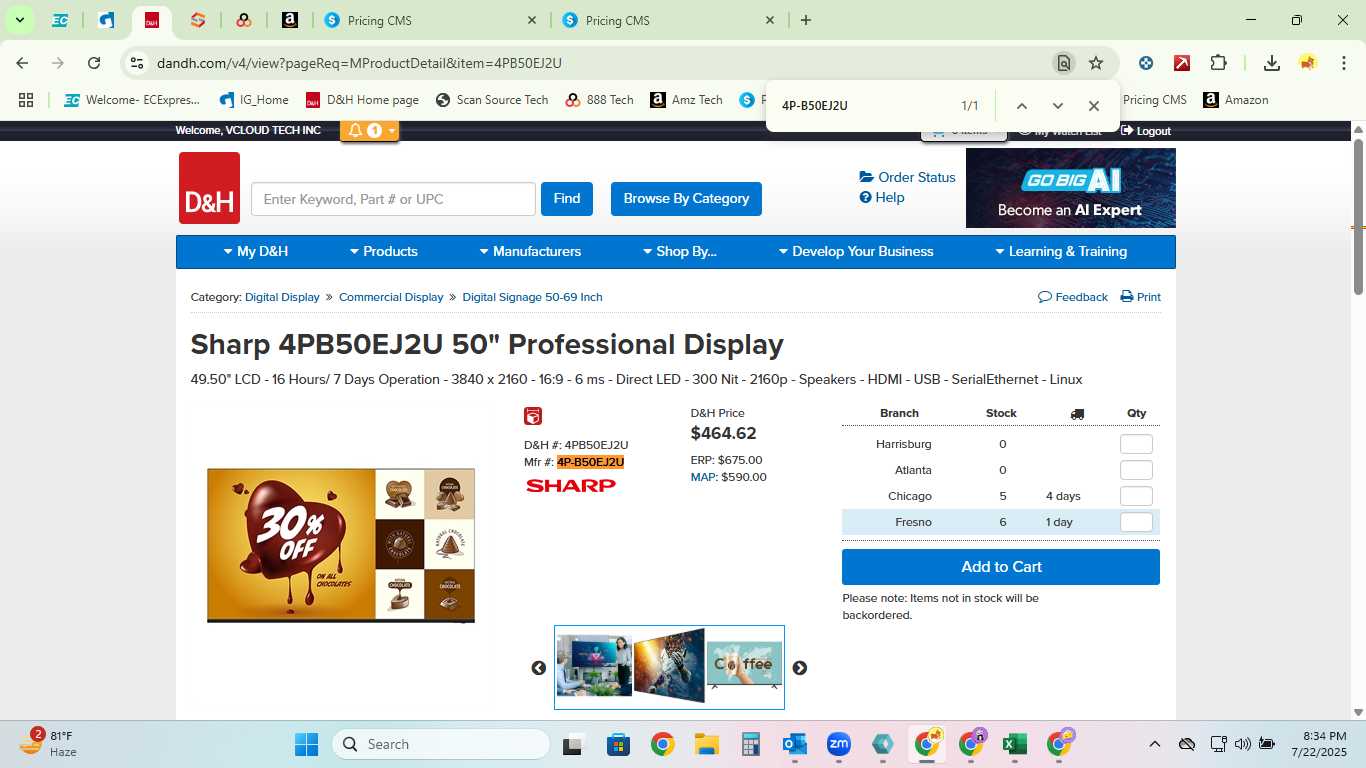Open Scan Source Tech bookmark
Screen dimensions: 1366x768
(x=492, y=100)
